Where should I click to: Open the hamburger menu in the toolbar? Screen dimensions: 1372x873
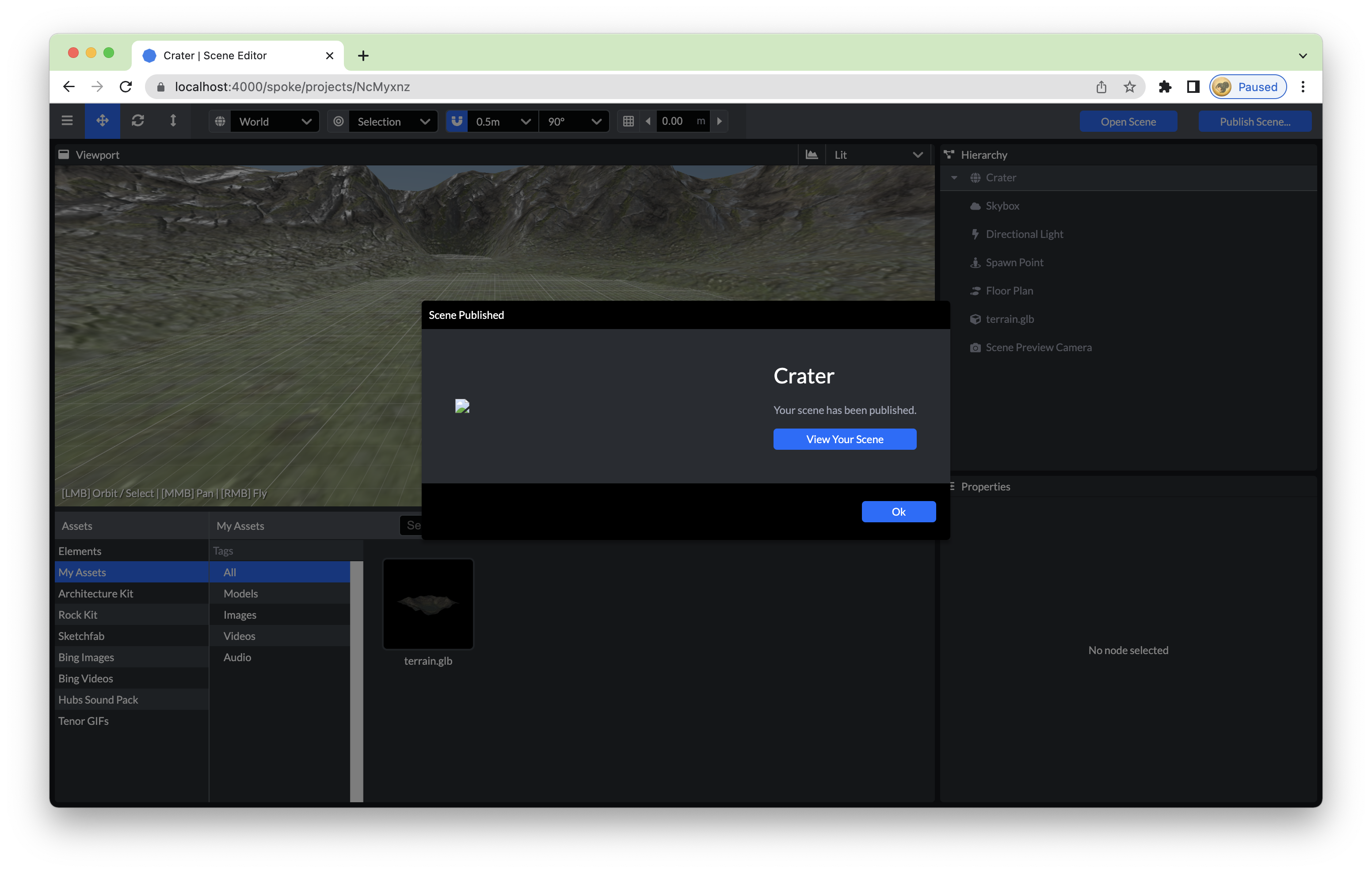67,121
